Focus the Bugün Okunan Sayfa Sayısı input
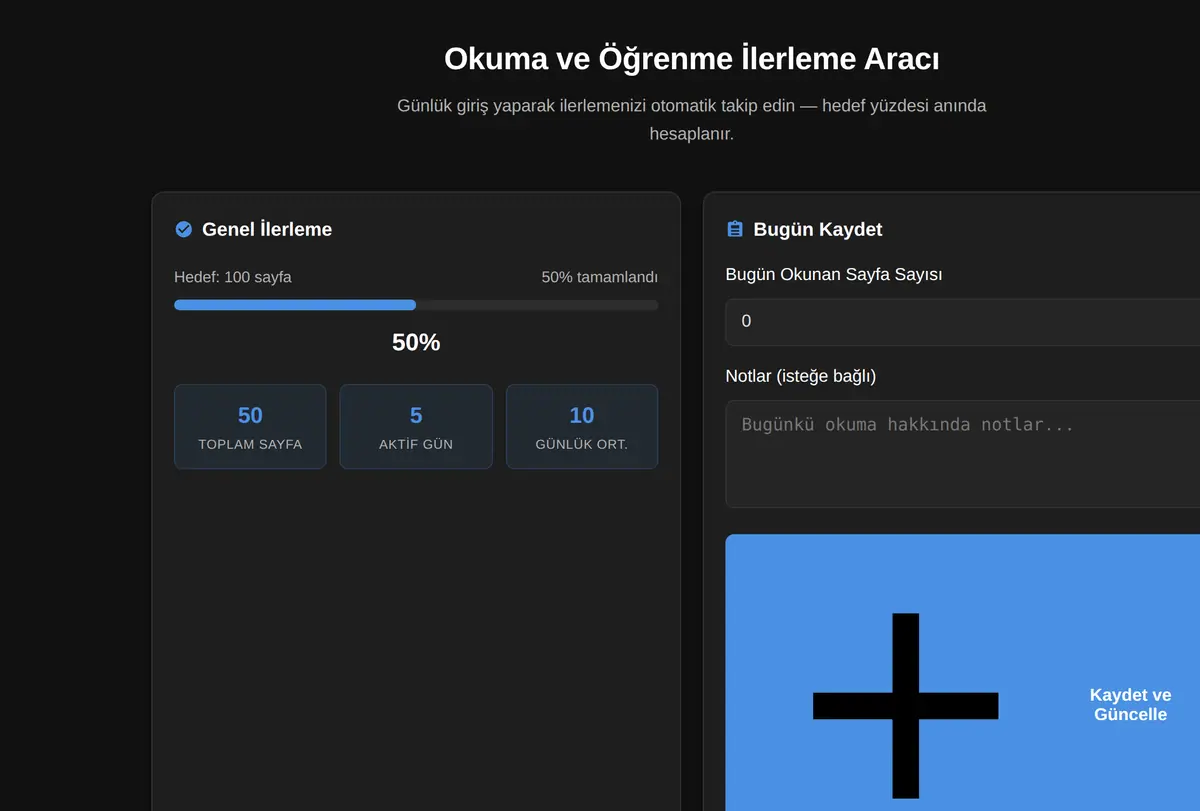 coord(962,321)
